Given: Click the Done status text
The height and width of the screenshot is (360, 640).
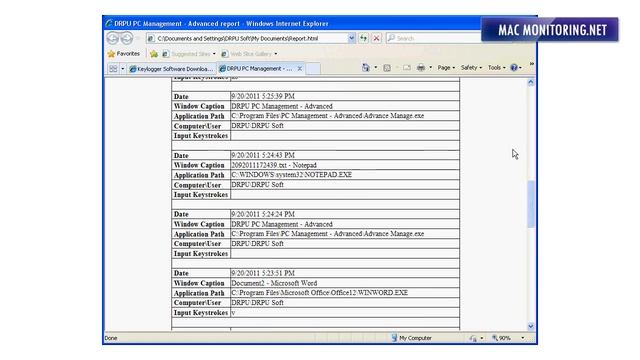Looking at the screenshot, I should (111, 338).
